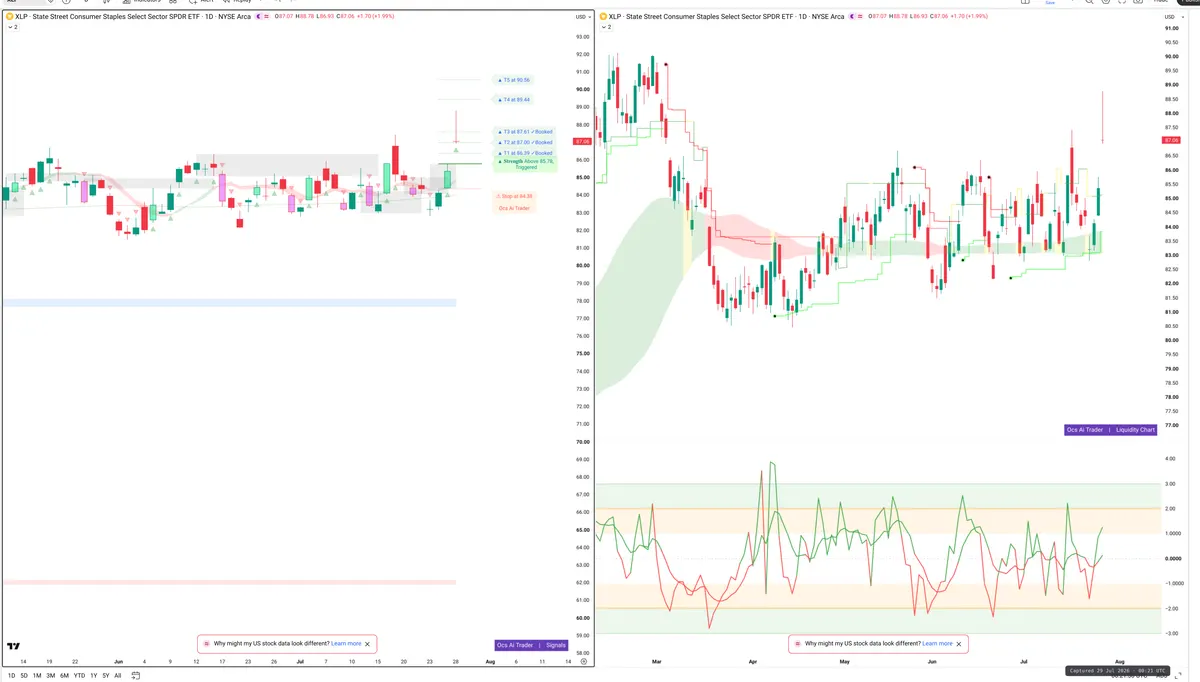This screenshot has height=682, width=1200.
Task: Click the right chart symbol title text
Action: (x=727, y=17)
